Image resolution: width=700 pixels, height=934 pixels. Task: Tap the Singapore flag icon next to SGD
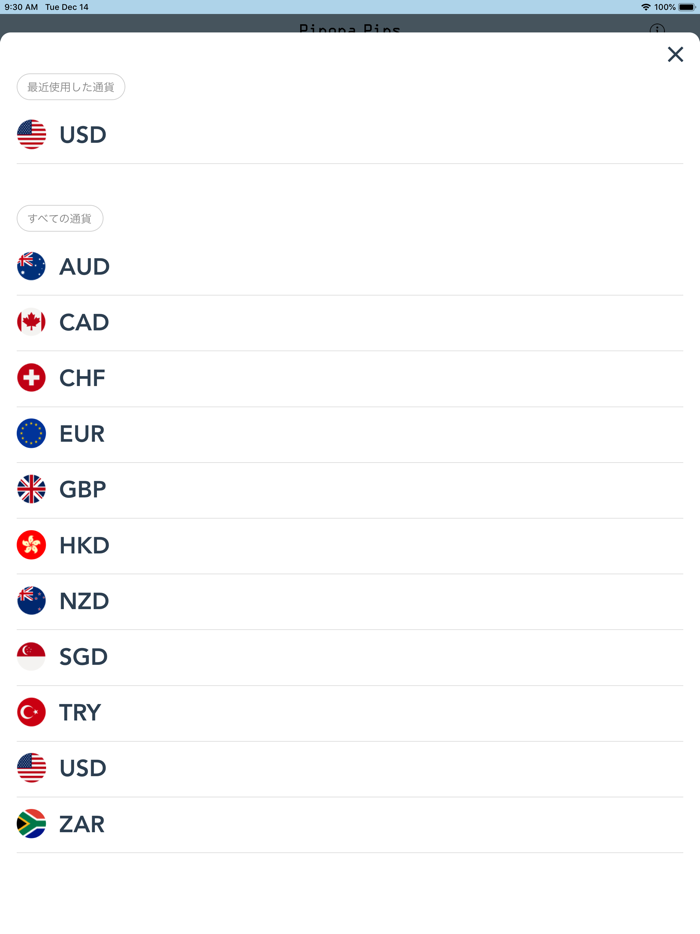(31, 657)
